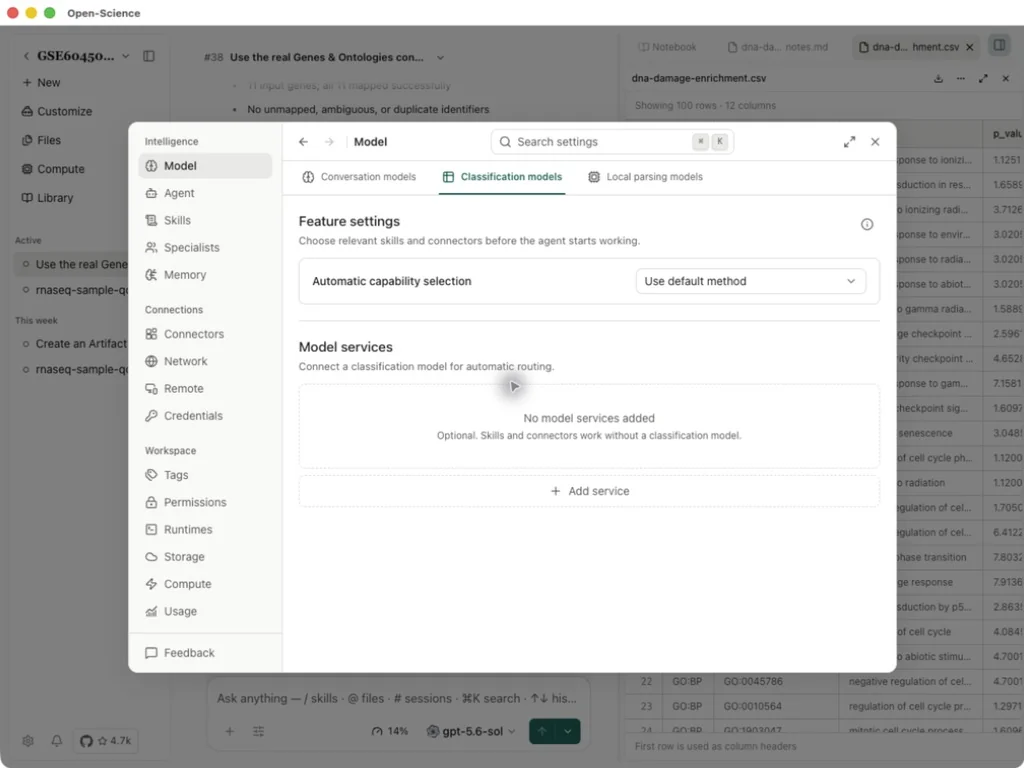Click the Usage chart icon

(x=152, y=611)
